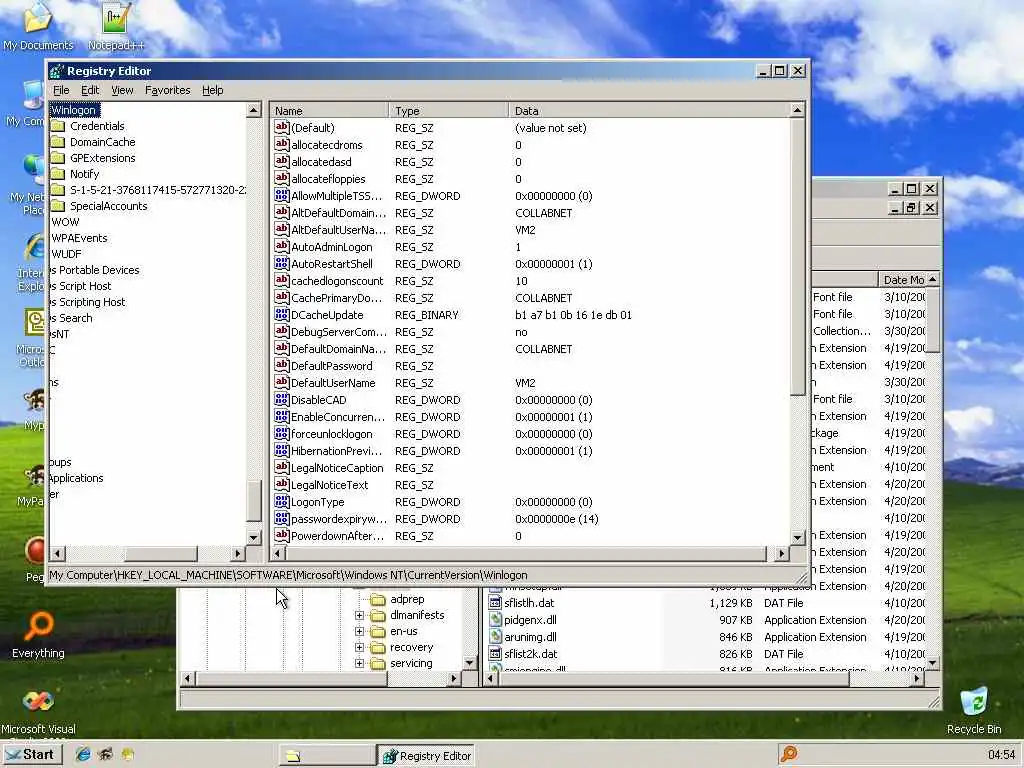
Task: Select the DomainCache folder icon
Action: 58,142
